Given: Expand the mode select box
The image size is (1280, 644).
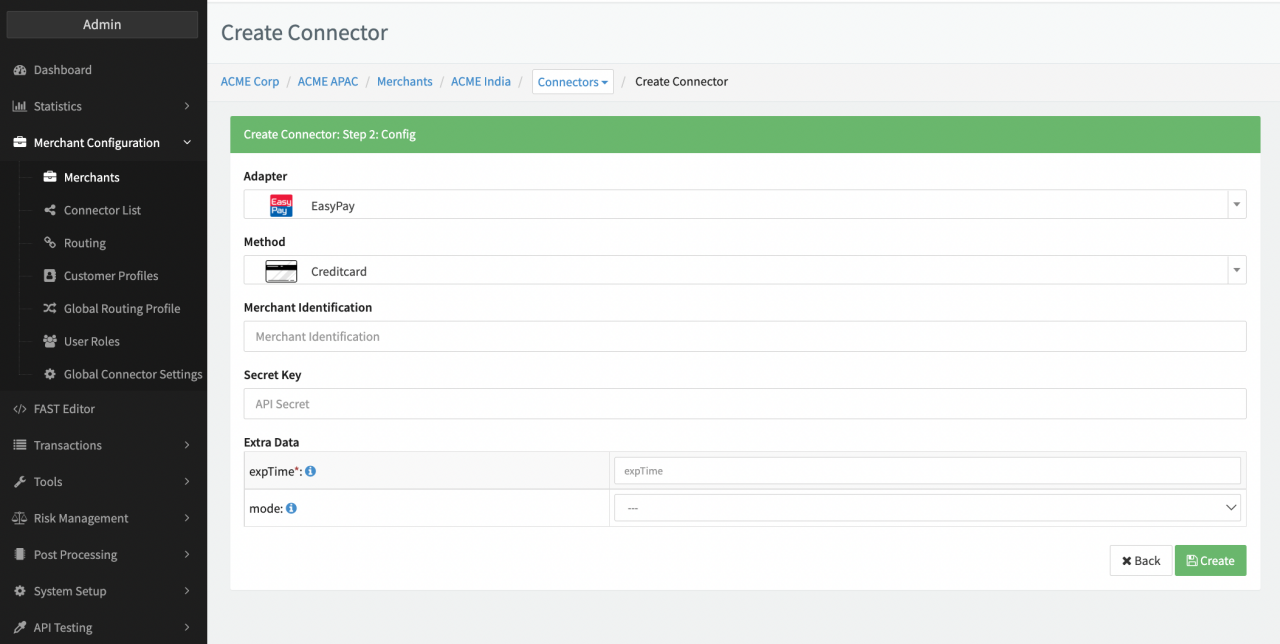Looking at the screenshot, I should click(927, 508).
